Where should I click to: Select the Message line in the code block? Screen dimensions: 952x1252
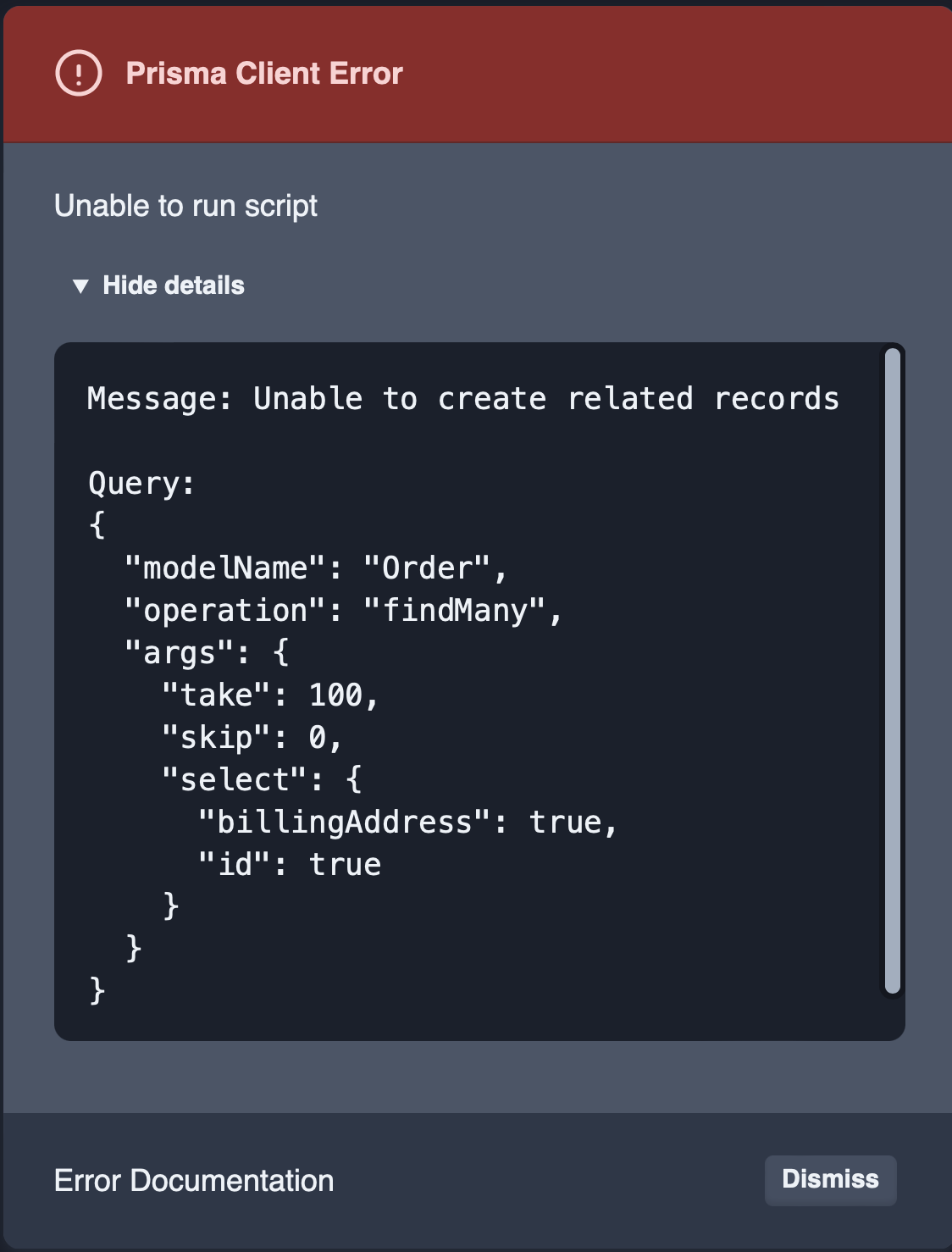click(462, 398)
